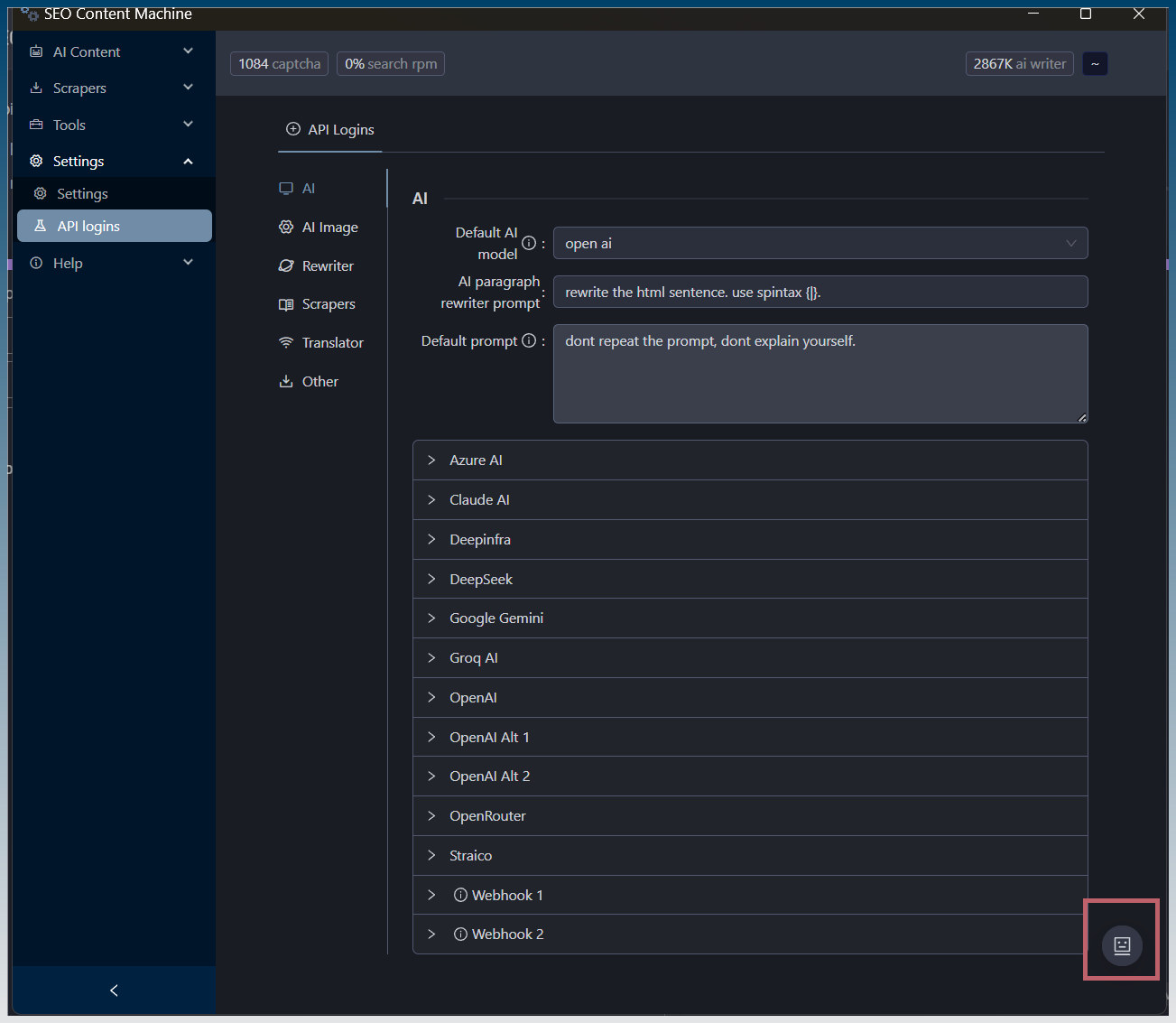Click the info icon next to Default AI model
This screenshot has width=1176, height=1023.
tap(529, 243)
